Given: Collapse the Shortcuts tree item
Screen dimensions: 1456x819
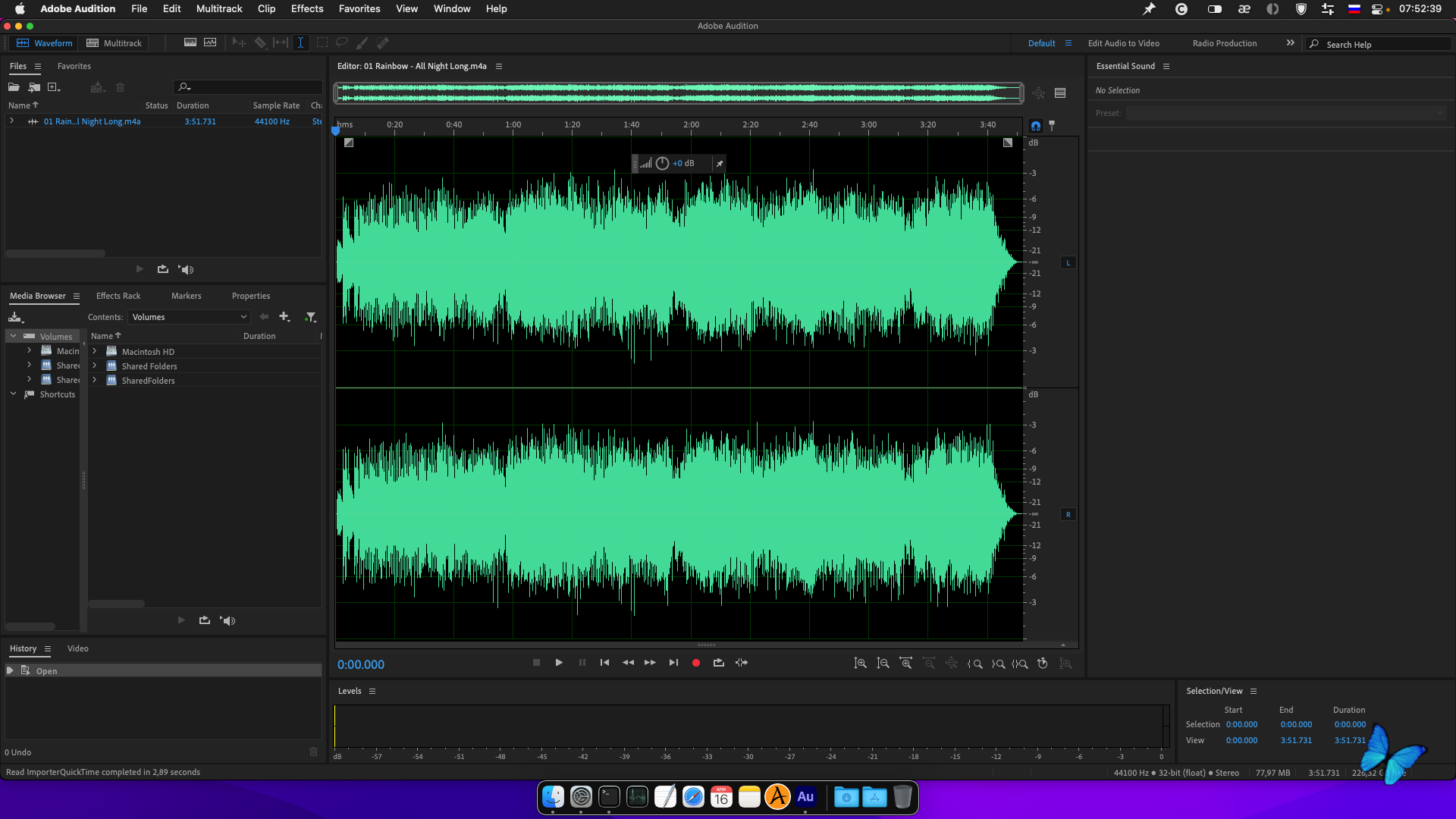Looking at the screenshot, I should tap(13, 394).
